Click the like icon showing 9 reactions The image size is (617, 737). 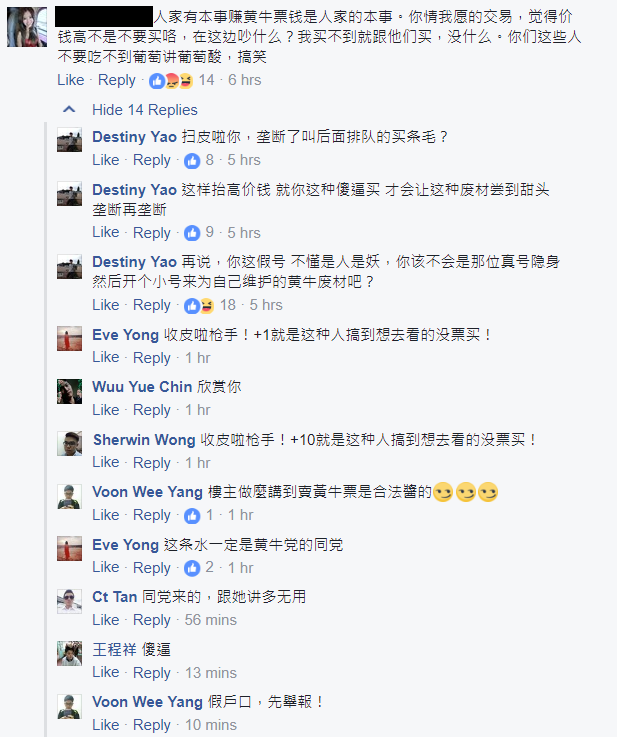[192, 233]
